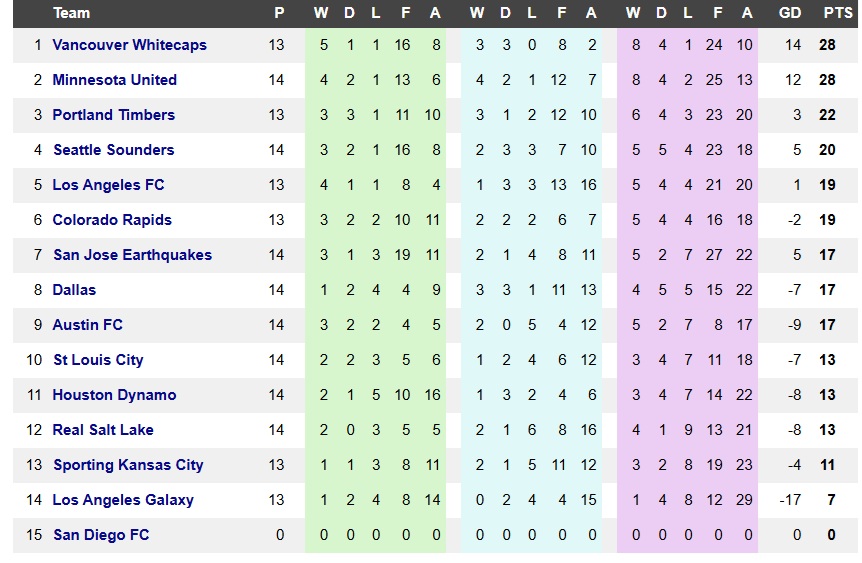This screenshot has height=563, width=862.
Task: Open the San Diego FC team link
Action: tap(101, 535)
